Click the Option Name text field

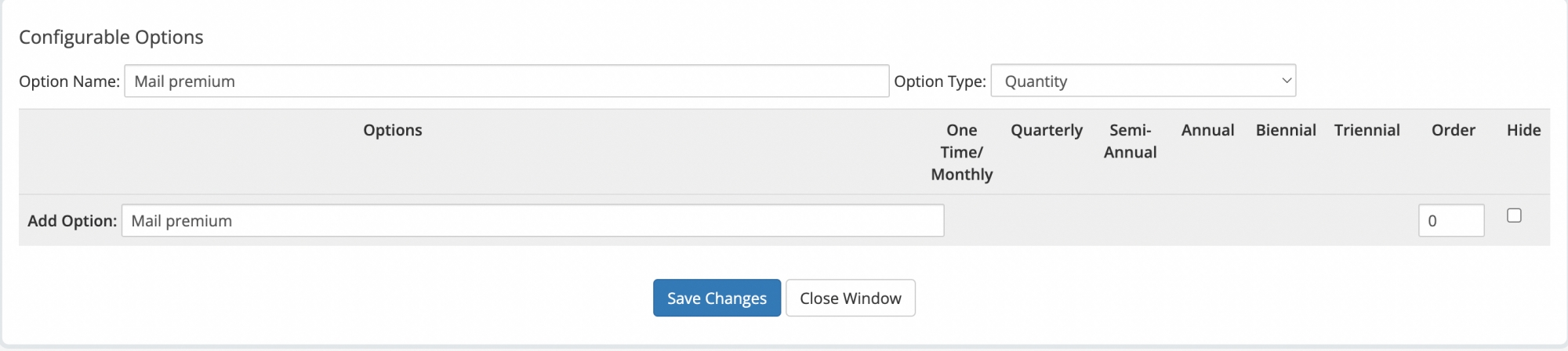click(x=506, y=81)
